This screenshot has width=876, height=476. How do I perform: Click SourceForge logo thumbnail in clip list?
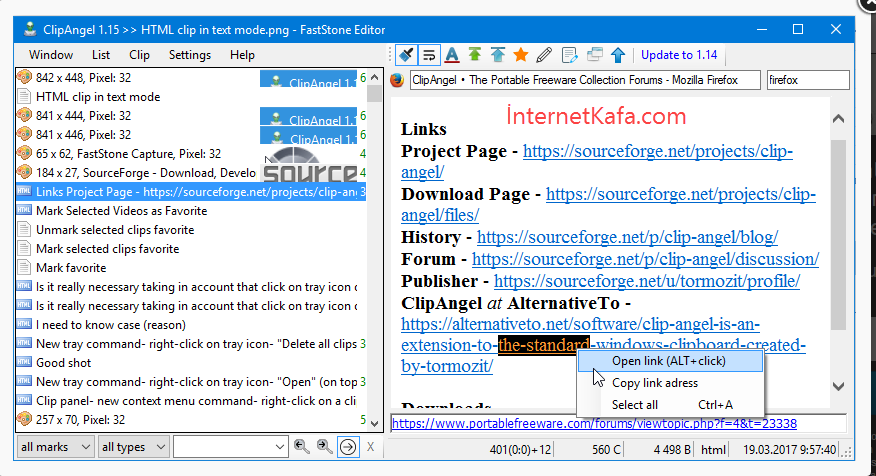[309, 173]
